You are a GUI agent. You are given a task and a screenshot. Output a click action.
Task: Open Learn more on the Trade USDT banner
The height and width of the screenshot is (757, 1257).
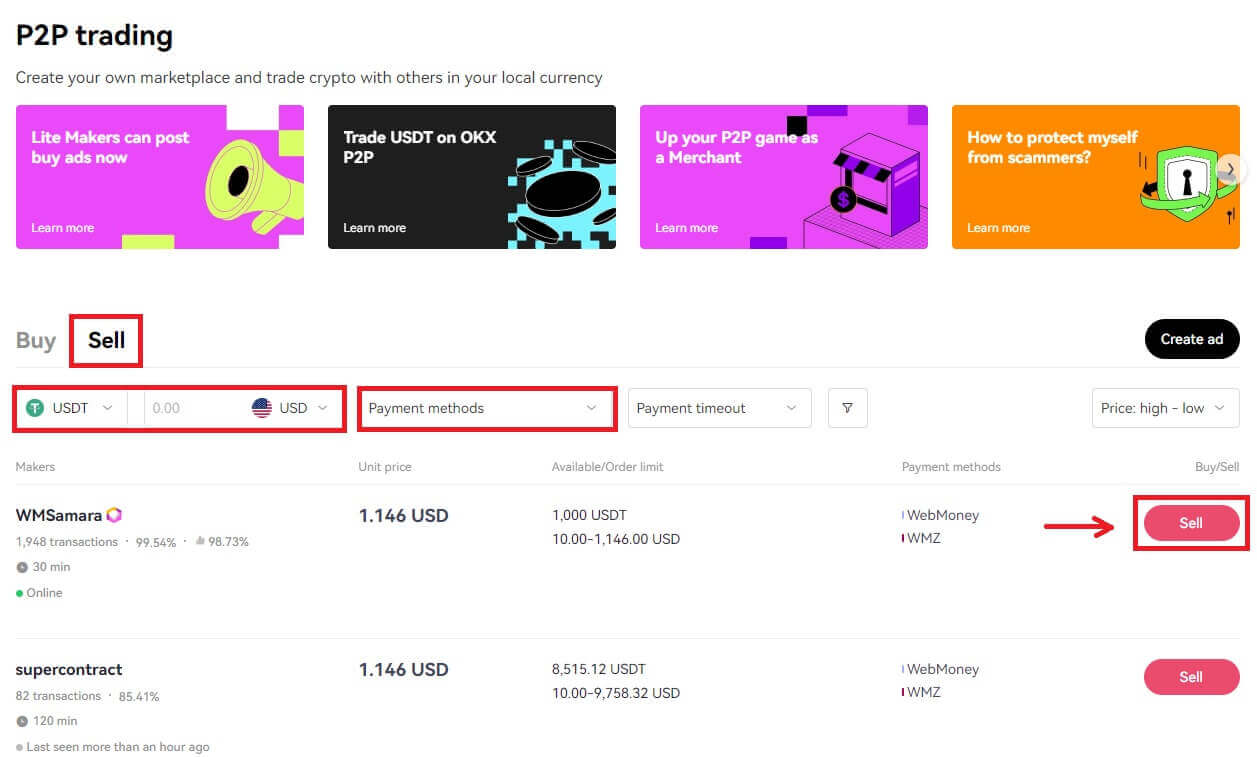point(375,227)
